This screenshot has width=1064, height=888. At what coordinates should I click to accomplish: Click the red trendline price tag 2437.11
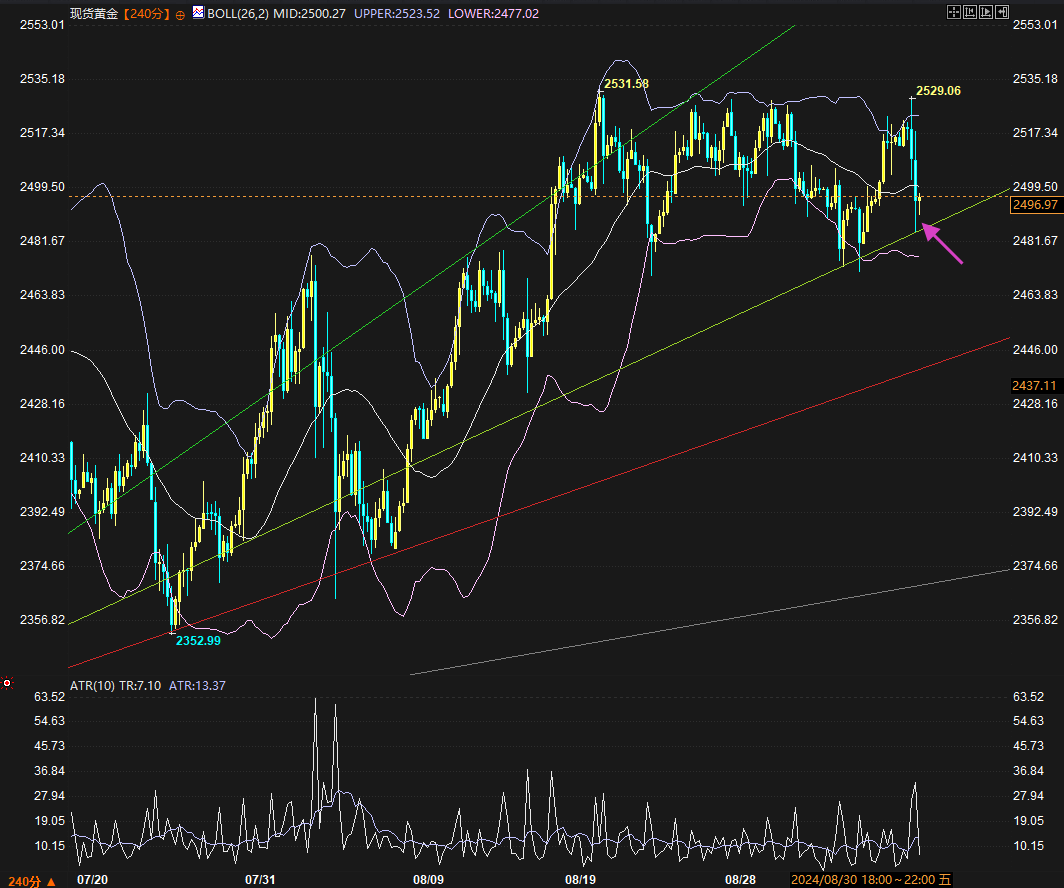pyautogui.click(x=1036, y=385)
